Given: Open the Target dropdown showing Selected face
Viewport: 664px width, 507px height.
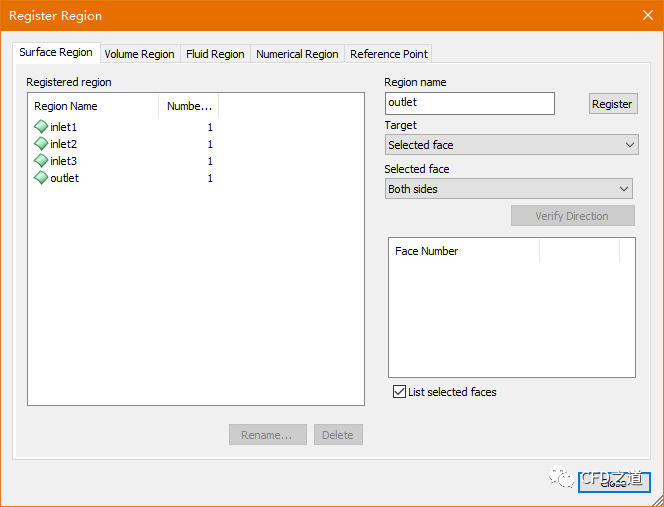Looking at the screenshot, I should [x=511, y=145].
